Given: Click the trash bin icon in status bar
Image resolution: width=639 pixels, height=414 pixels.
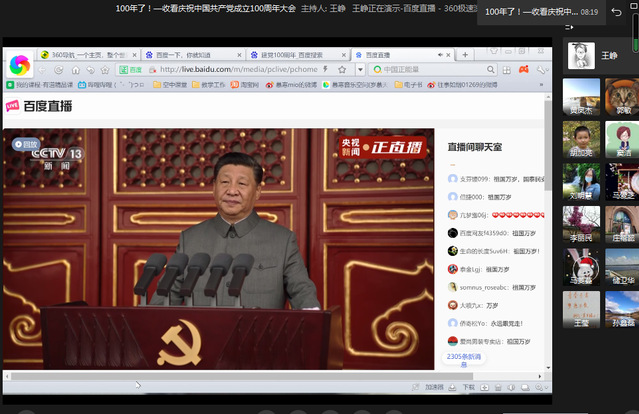Looking at the screenshot, I should click(x=498, y=388).
